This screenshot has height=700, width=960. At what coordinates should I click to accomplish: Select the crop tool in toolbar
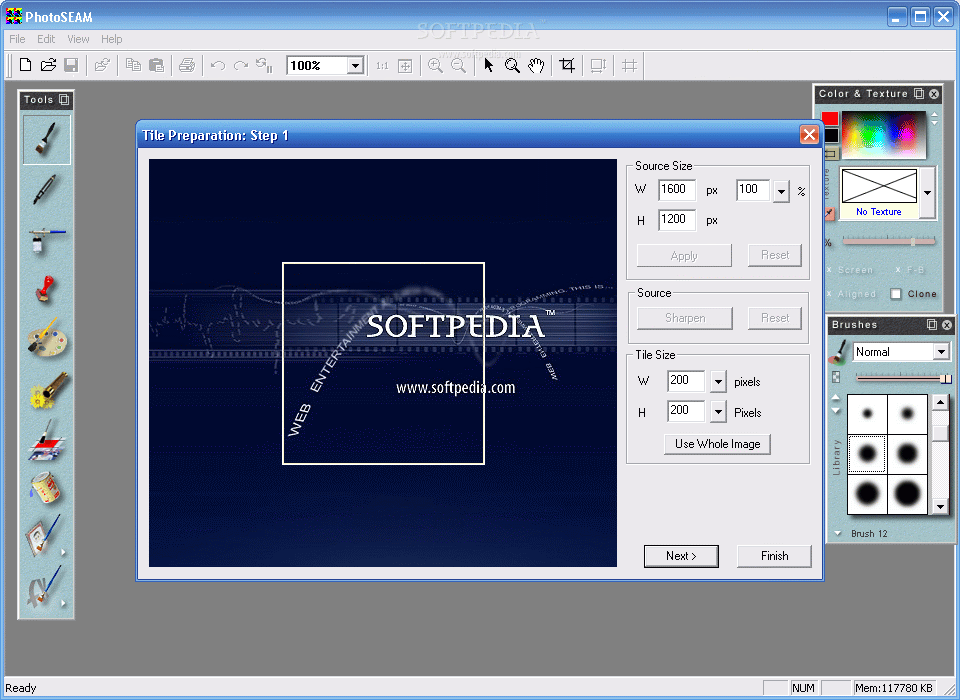pyautogui.click(x=568, y=65)
